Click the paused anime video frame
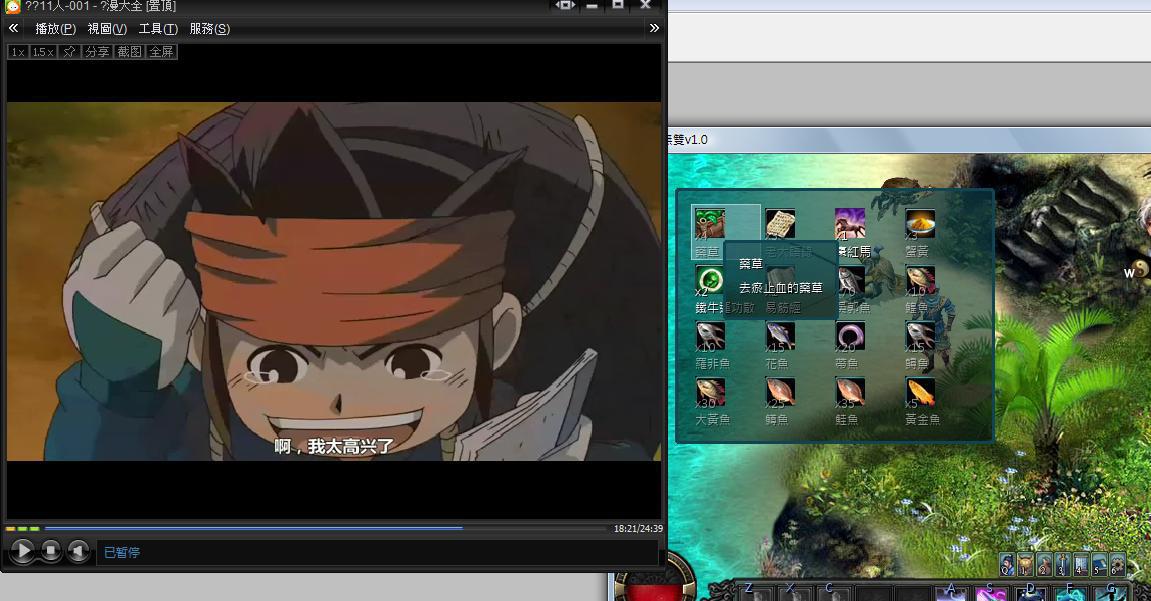The width and height of the screenshot is (1151, 601). tap(334, 282)
